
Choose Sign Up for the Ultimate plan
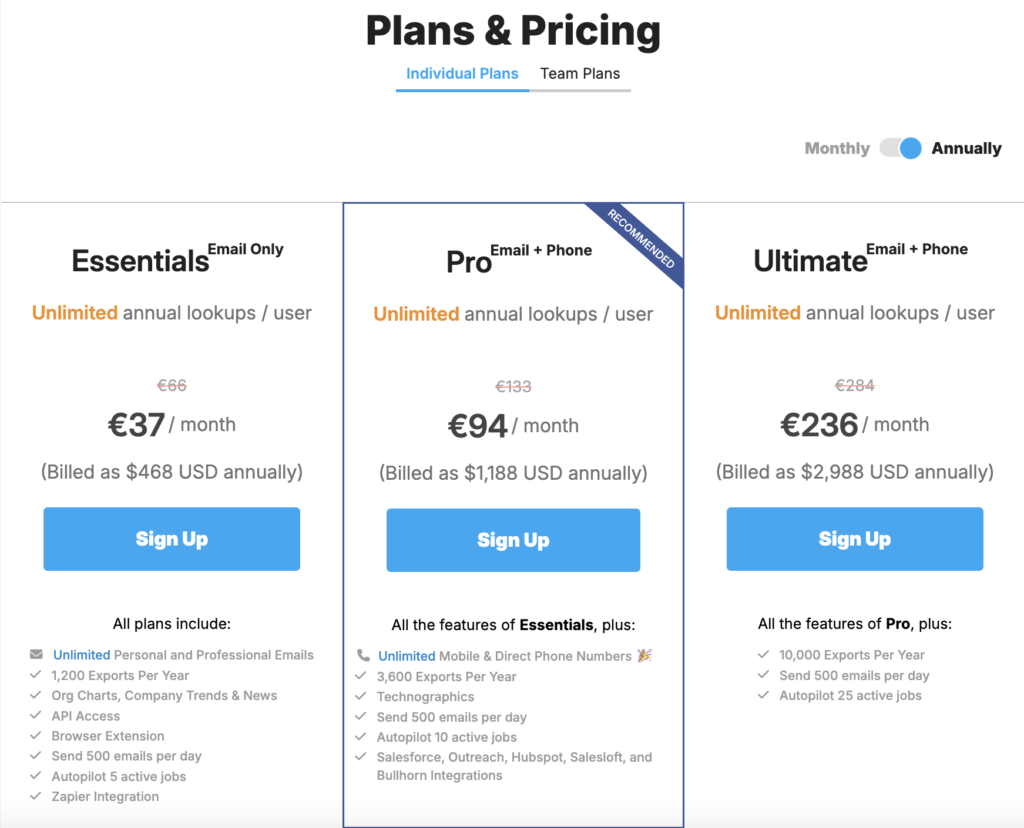[854, 539]
